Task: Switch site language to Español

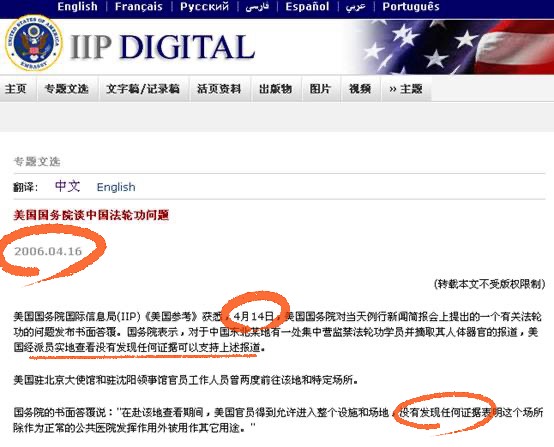Action: [307, 7]
